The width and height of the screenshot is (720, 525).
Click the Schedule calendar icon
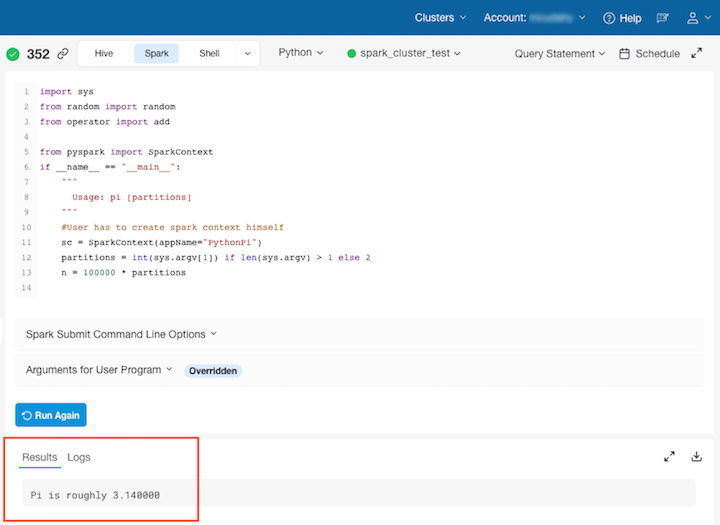624,54
